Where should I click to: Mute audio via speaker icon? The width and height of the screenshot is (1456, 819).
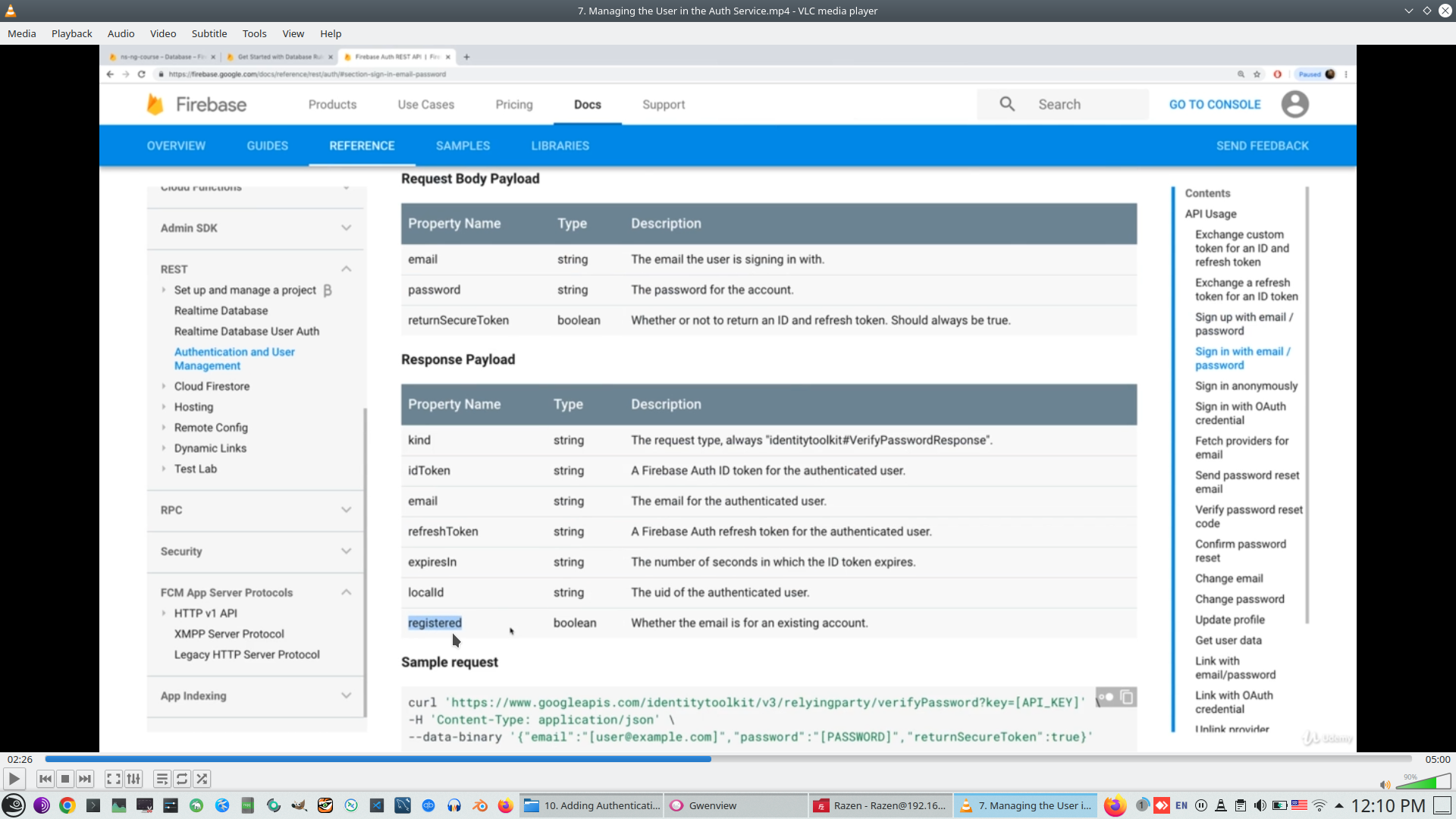[x=1385, y=785]
